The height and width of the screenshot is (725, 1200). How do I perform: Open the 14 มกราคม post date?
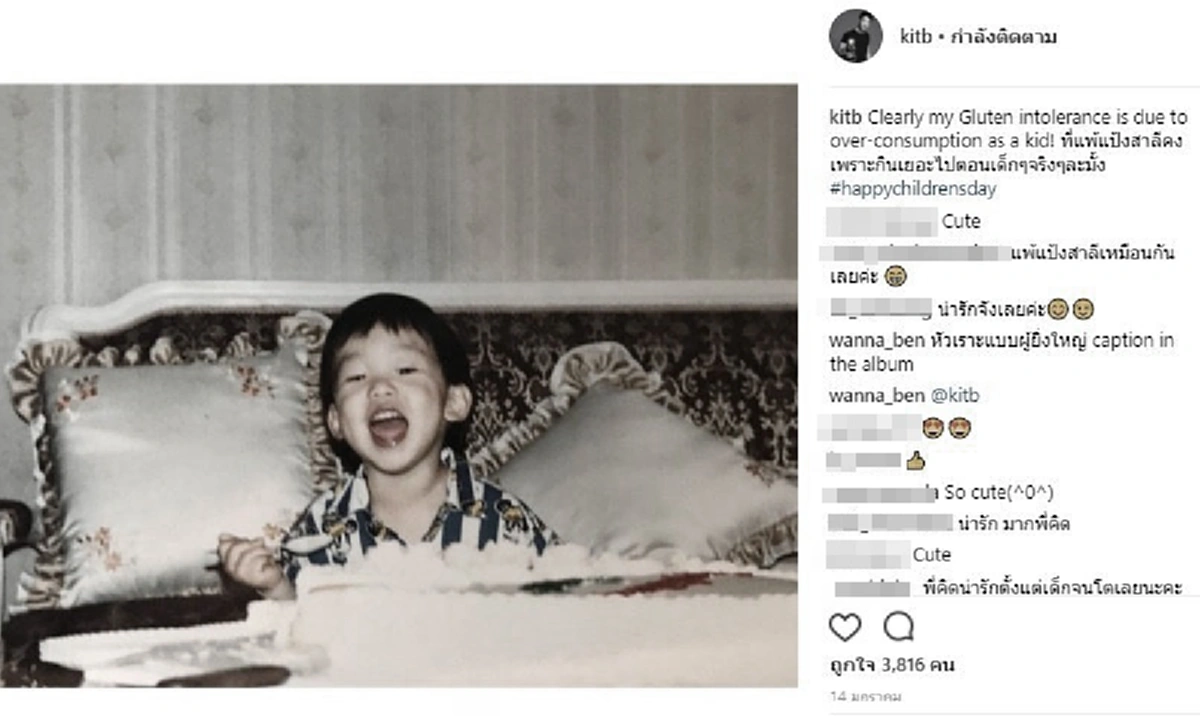[866, 696]
